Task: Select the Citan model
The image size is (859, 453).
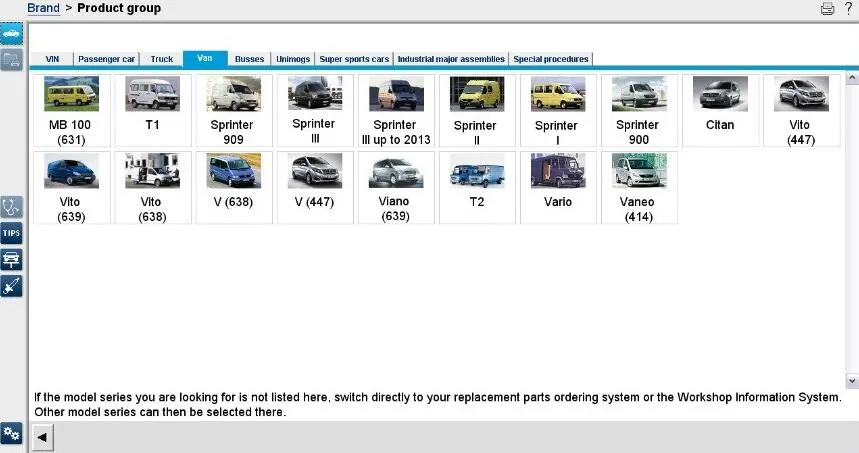Action: [x=720, y=111]
